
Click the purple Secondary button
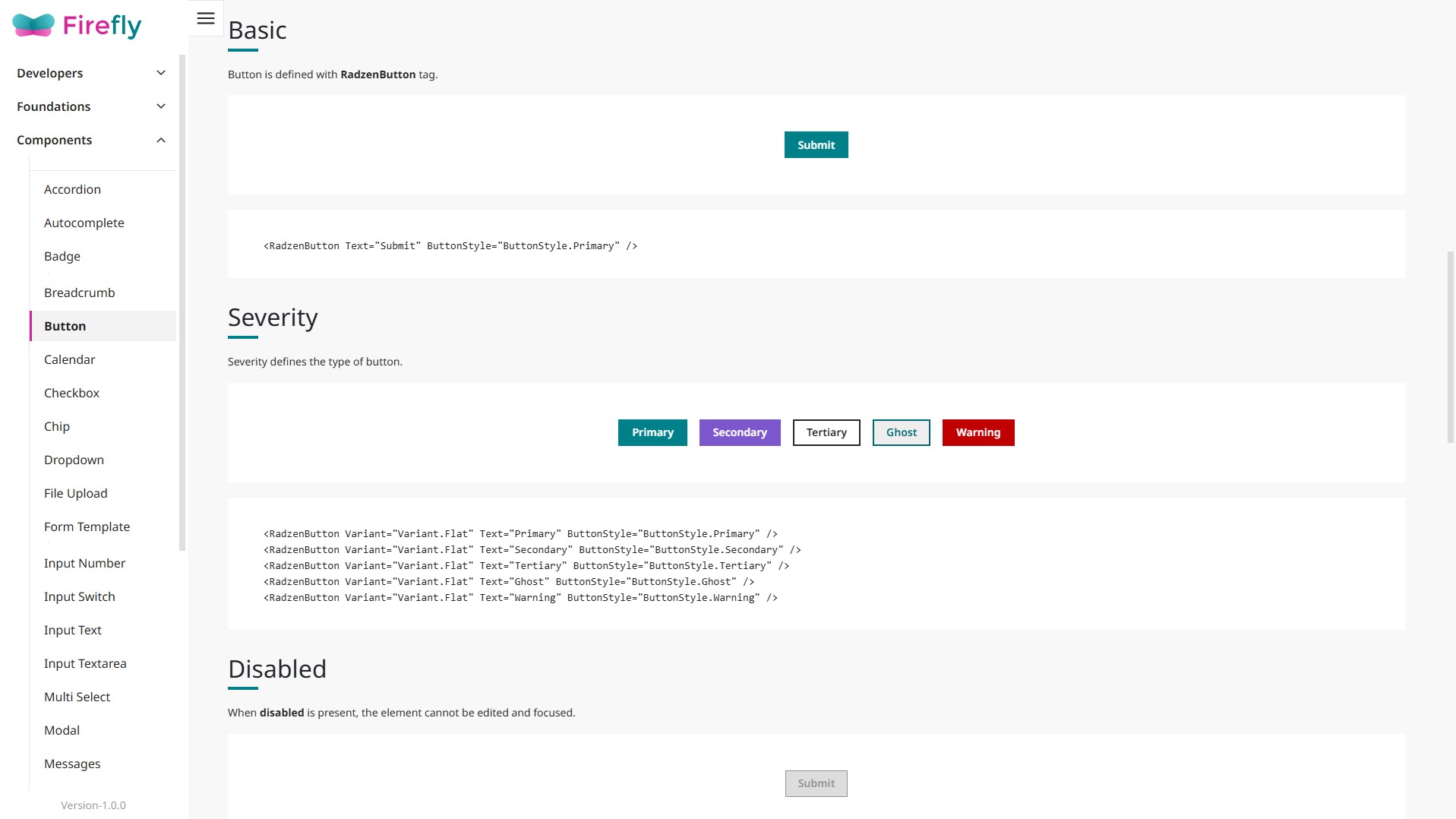tap(739, 432)
